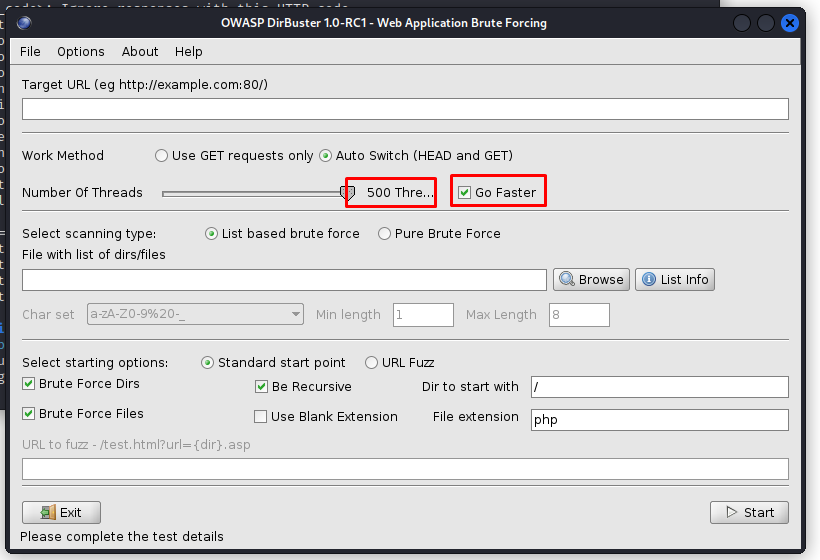
Task: Click the second dark round window button
Action: tap(766, 23)
